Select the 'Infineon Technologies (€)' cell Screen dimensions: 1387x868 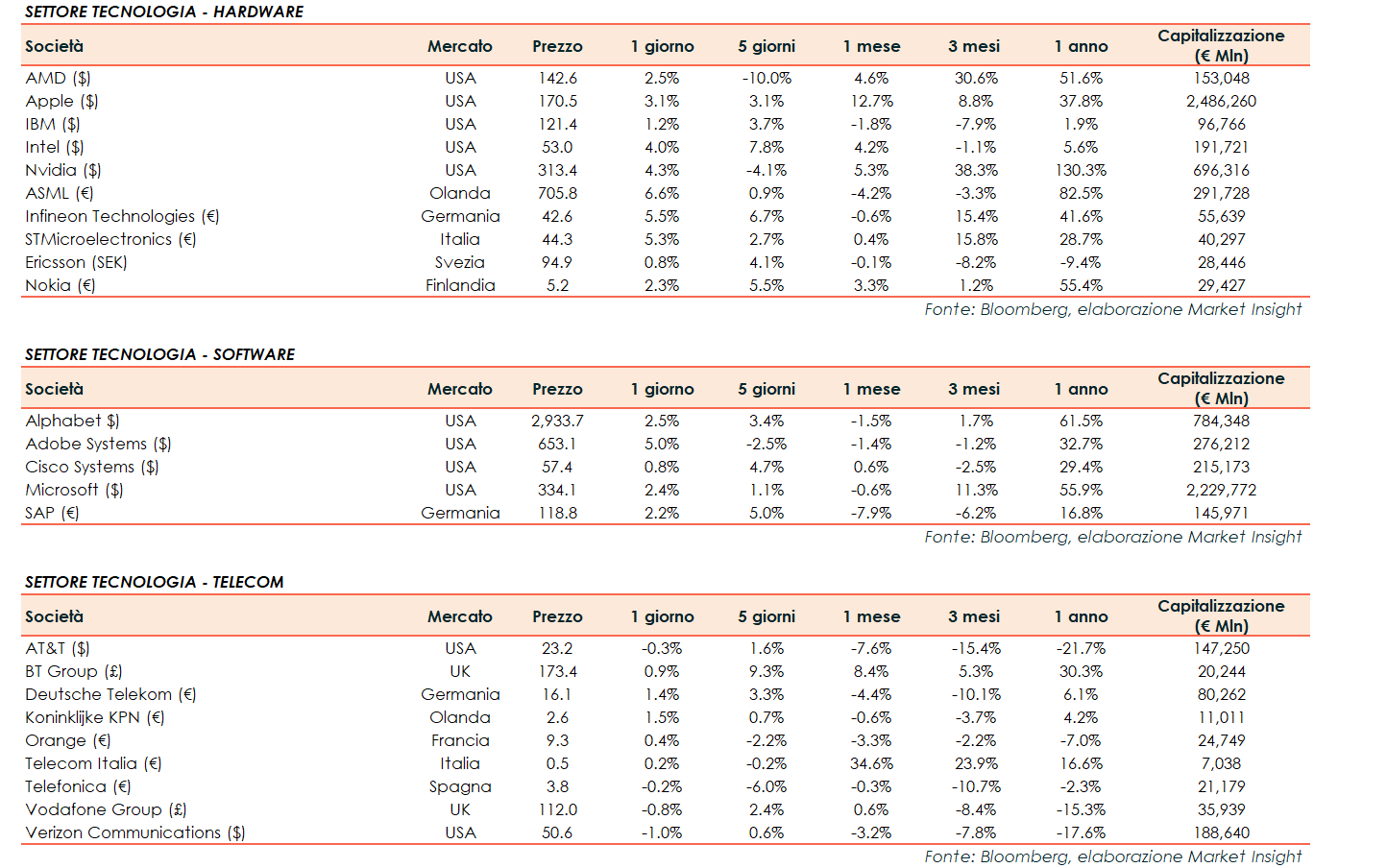(122, 216)
